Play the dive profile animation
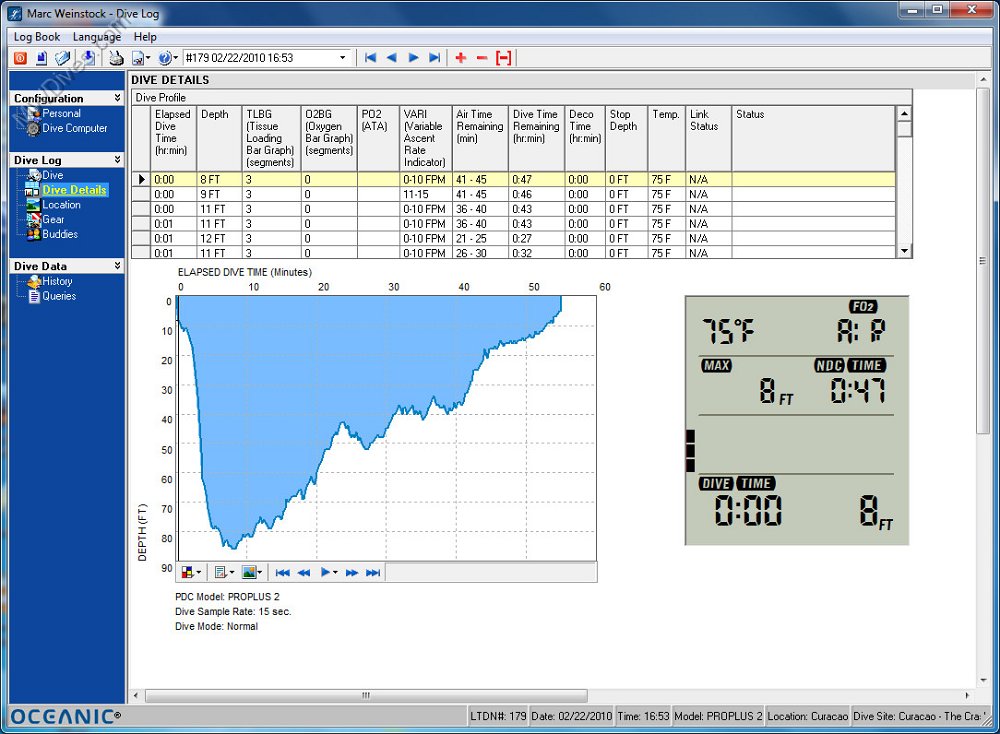 click(x=325, y=573)
